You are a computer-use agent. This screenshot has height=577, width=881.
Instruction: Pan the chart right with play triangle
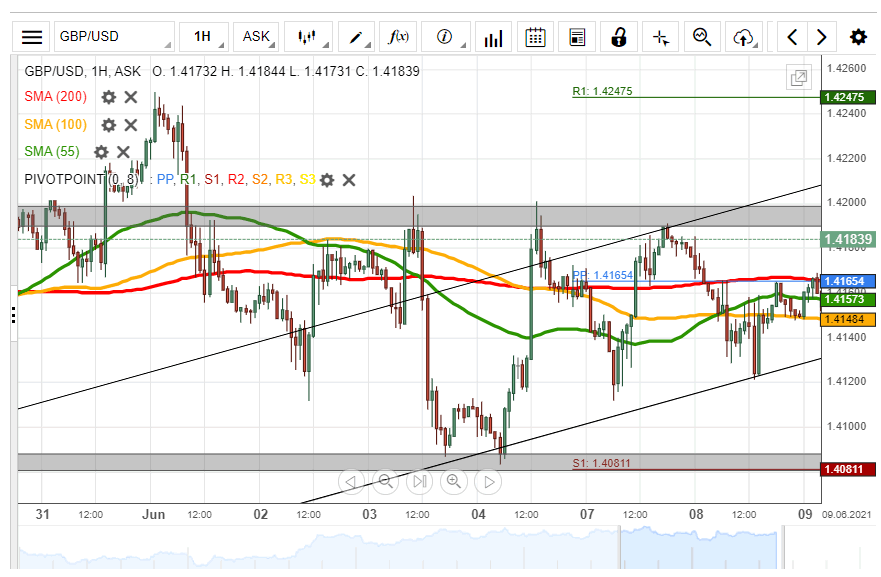coord(488,482)
